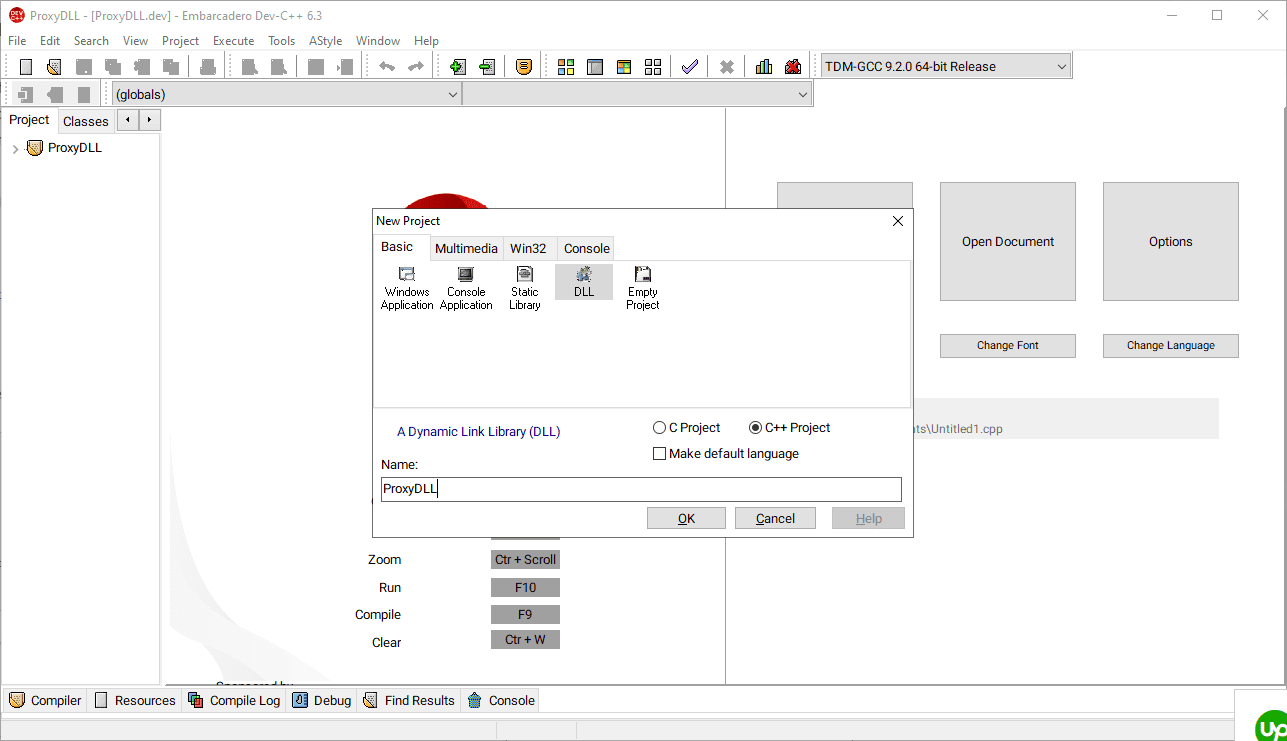Expand the ProxyDLL project tree node
This screenshot has height=741, width=1287.
15,149
